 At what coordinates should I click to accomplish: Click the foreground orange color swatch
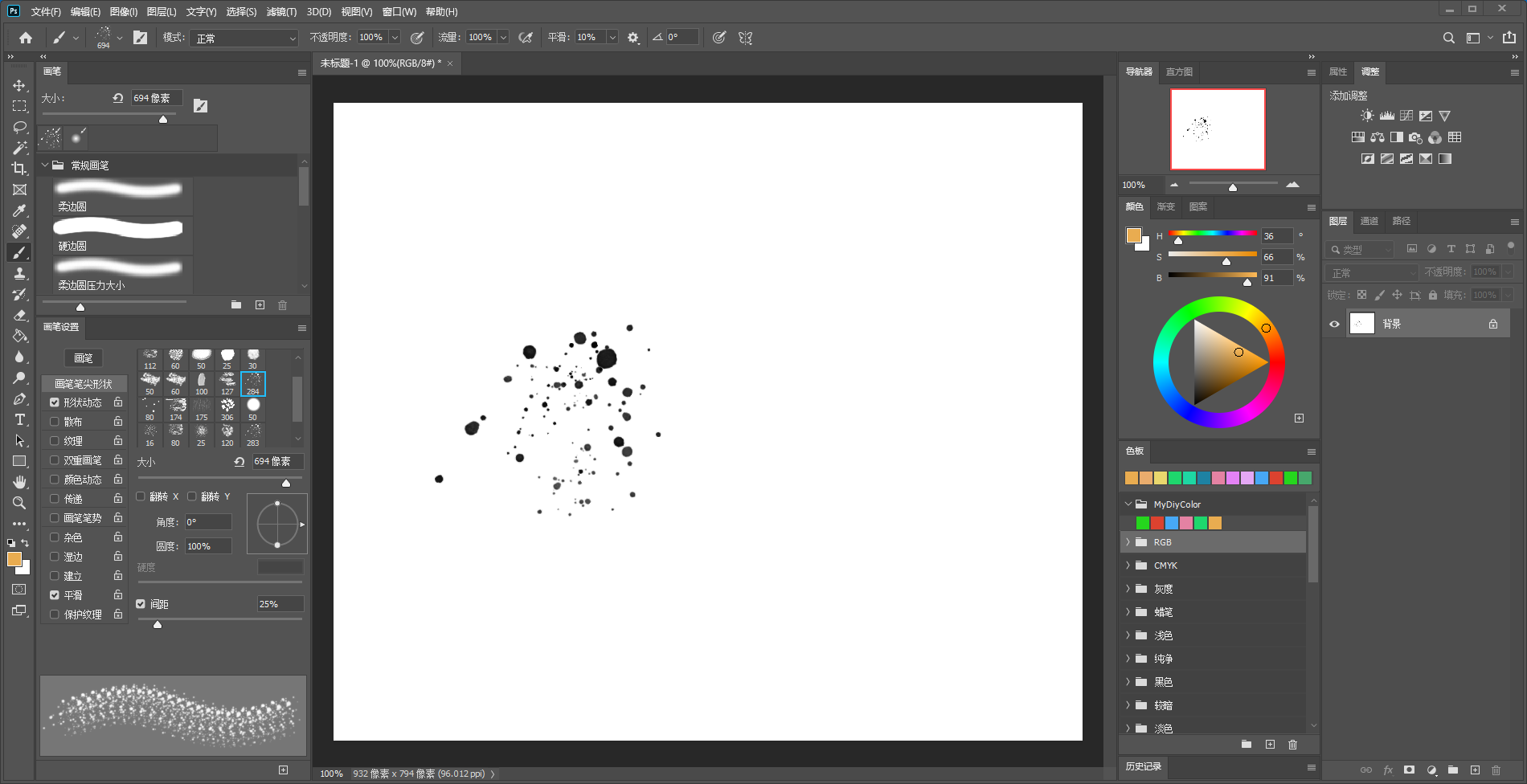coord(14,559)
